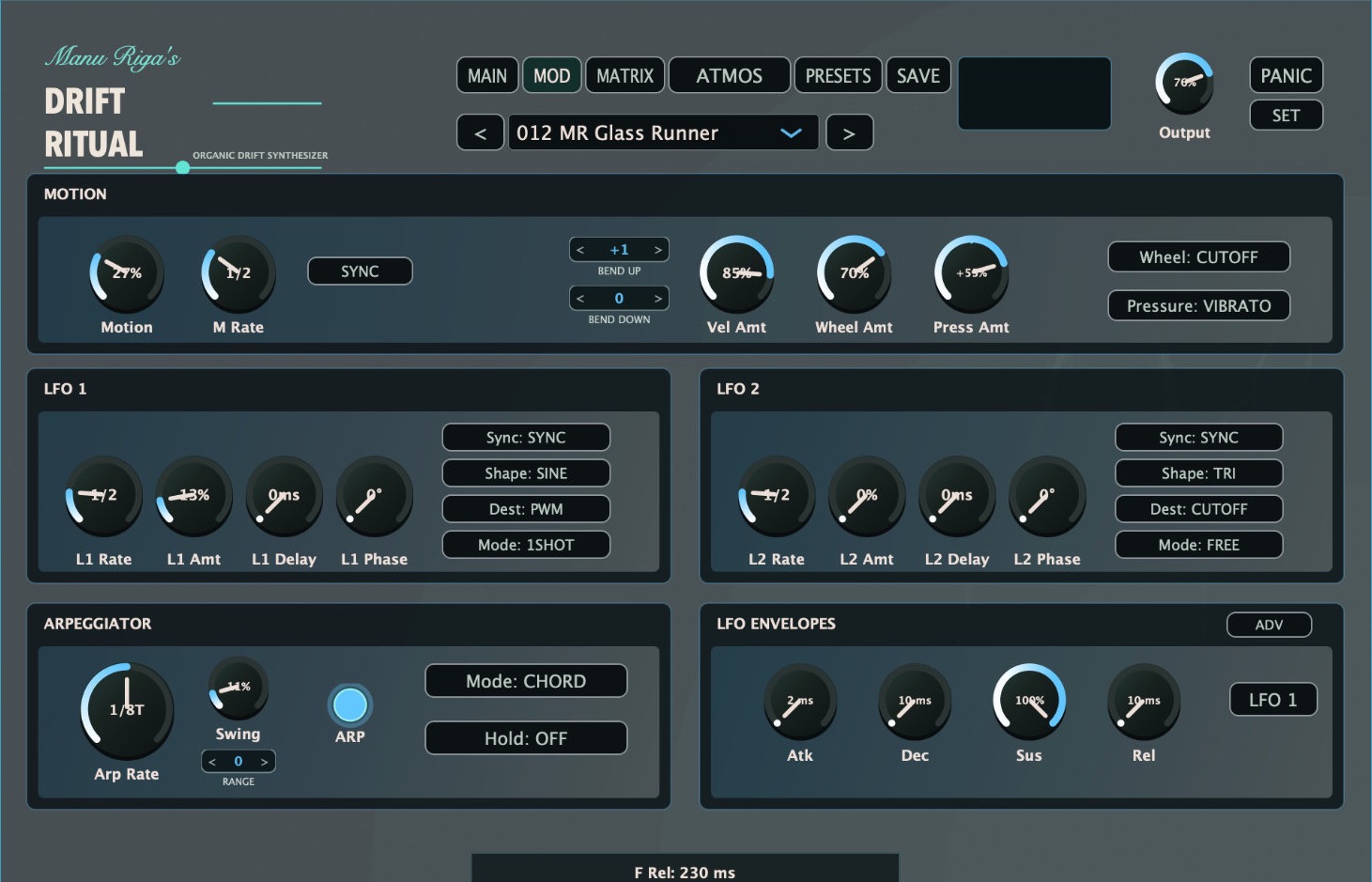Open the preset dropdown 012 MR Glass Runner

(x=663, y=133)
